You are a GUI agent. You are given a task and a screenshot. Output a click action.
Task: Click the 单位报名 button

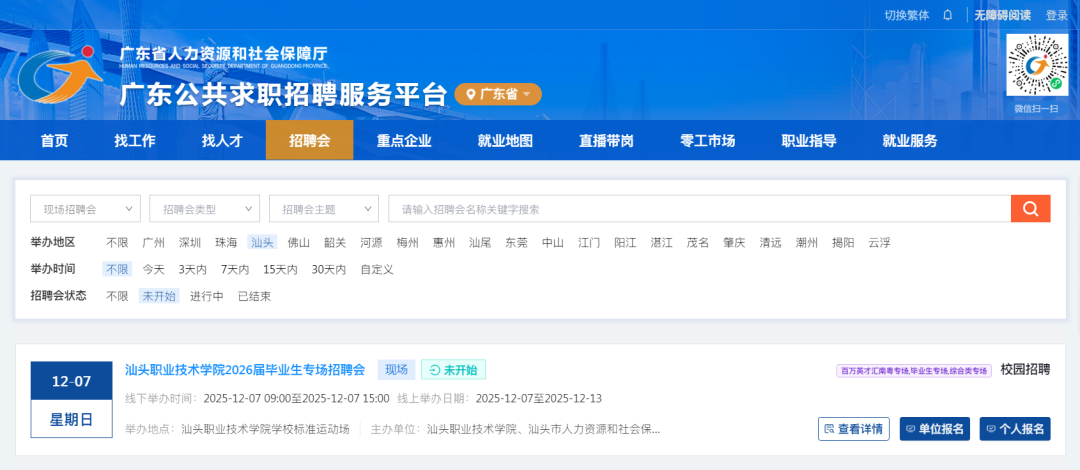tap(935, 429)
